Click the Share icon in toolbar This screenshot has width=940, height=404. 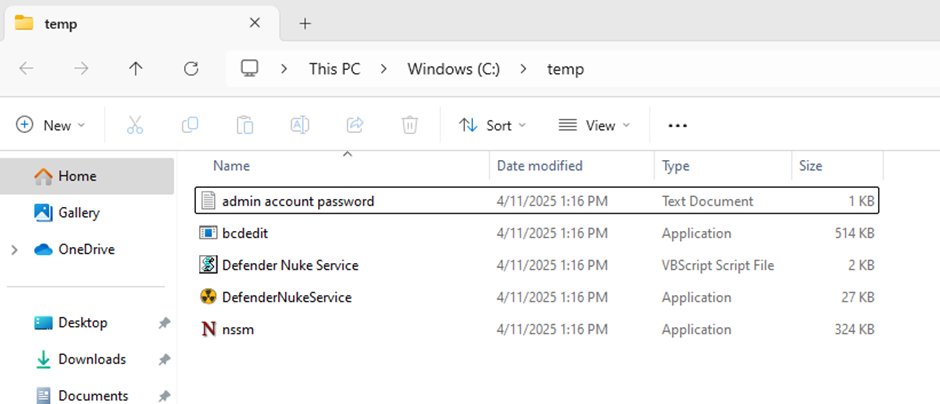[354, 125]
